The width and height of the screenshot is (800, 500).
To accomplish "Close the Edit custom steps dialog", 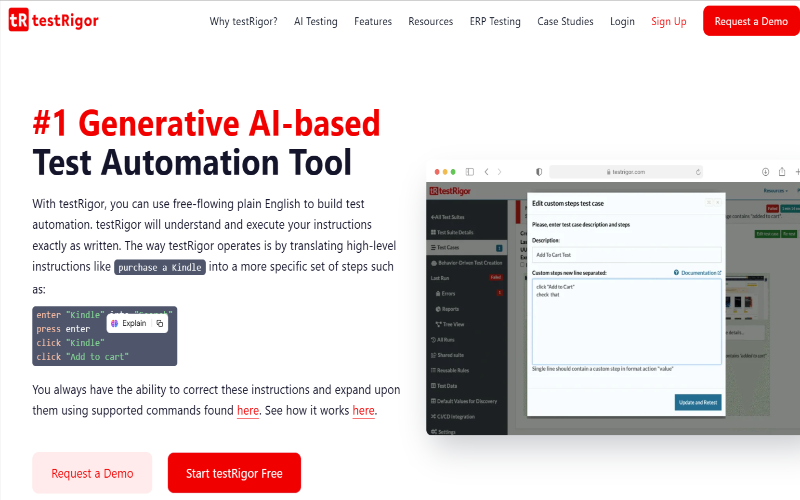I will (717, 203).
